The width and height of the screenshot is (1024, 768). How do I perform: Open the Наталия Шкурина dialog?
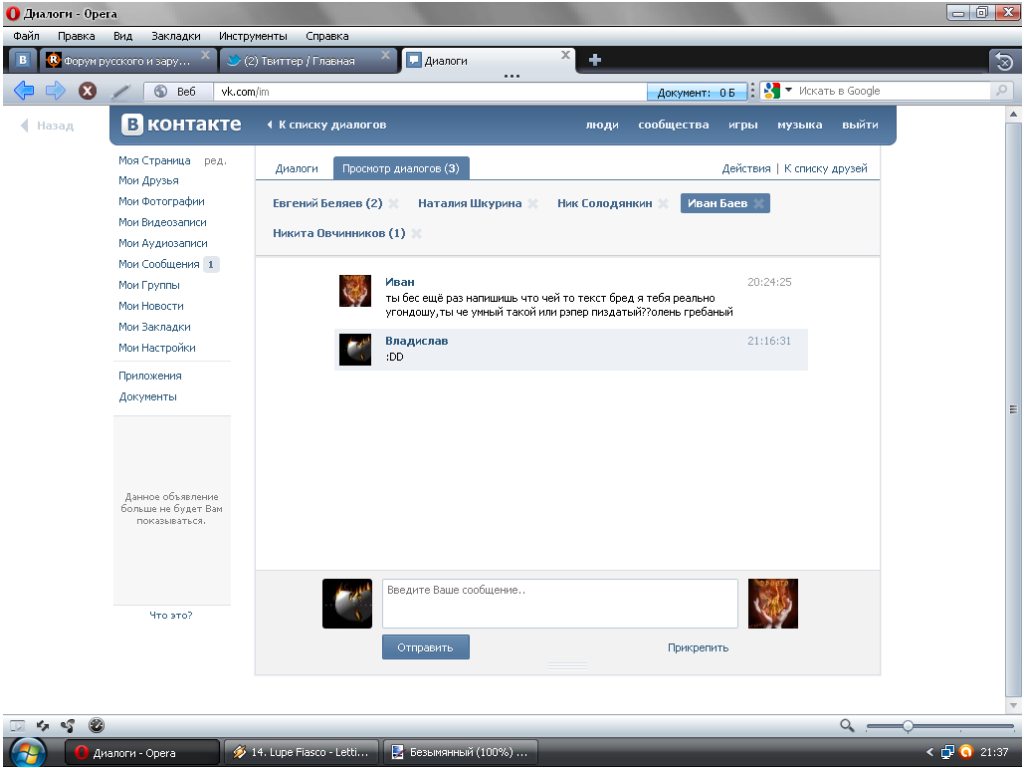coord(470,203)
